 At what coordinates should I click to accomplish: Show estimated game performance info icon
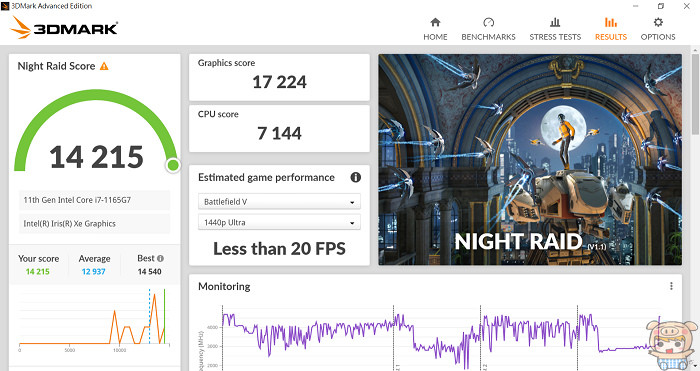355,177
